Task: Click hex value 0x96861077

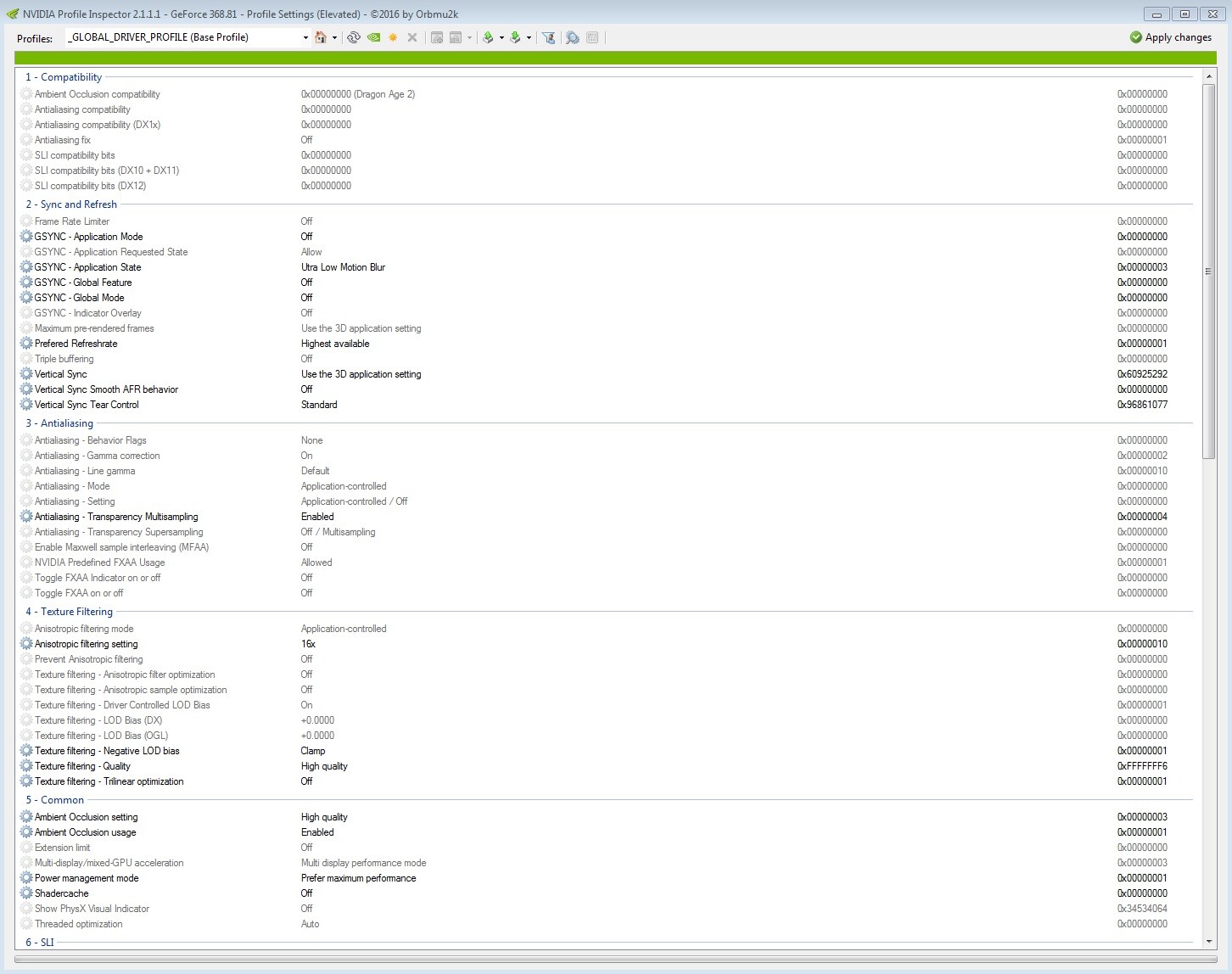Action: coord(1142,405)
